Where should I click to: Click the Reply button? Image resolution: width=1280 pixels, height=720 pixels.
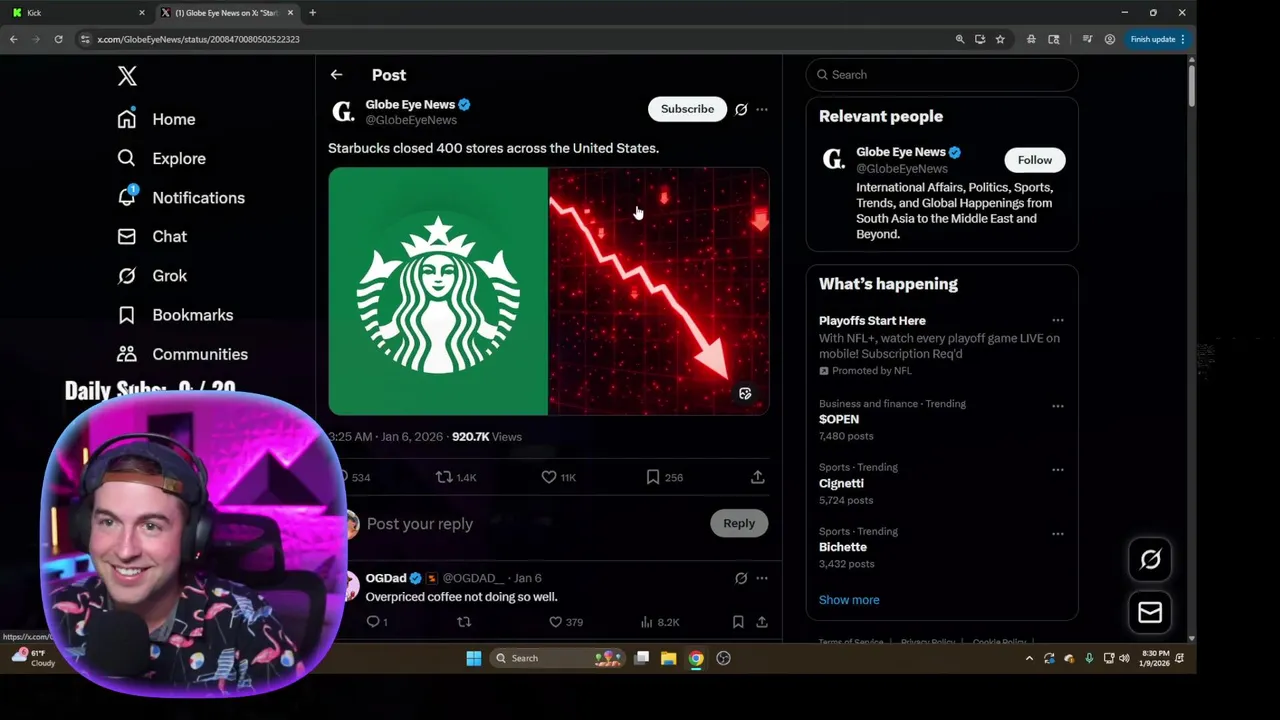(x=739, y=523)
